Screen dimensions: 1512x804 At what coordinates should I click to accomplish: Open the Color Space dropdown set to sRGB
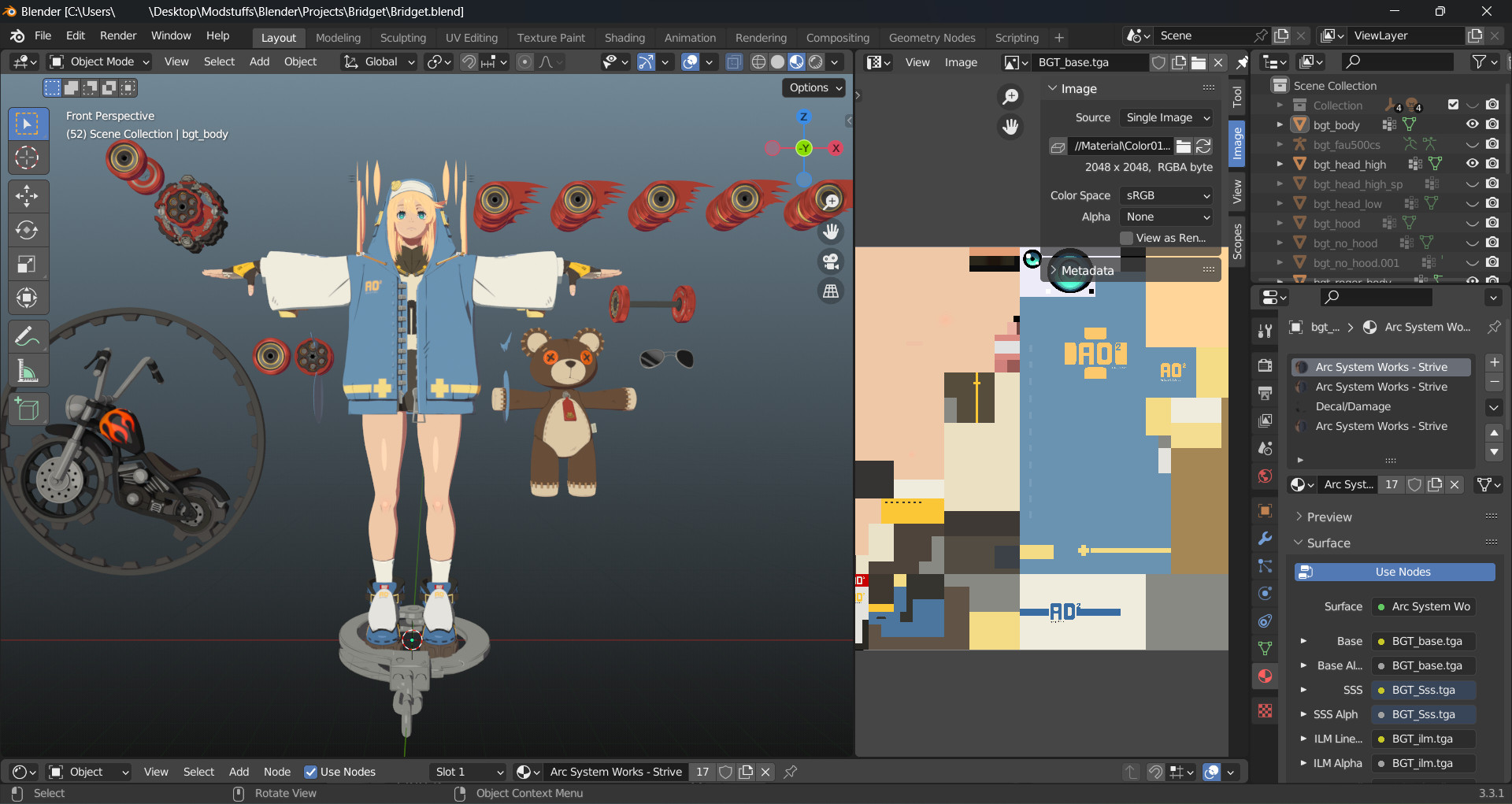click(x=1166, y=195)
